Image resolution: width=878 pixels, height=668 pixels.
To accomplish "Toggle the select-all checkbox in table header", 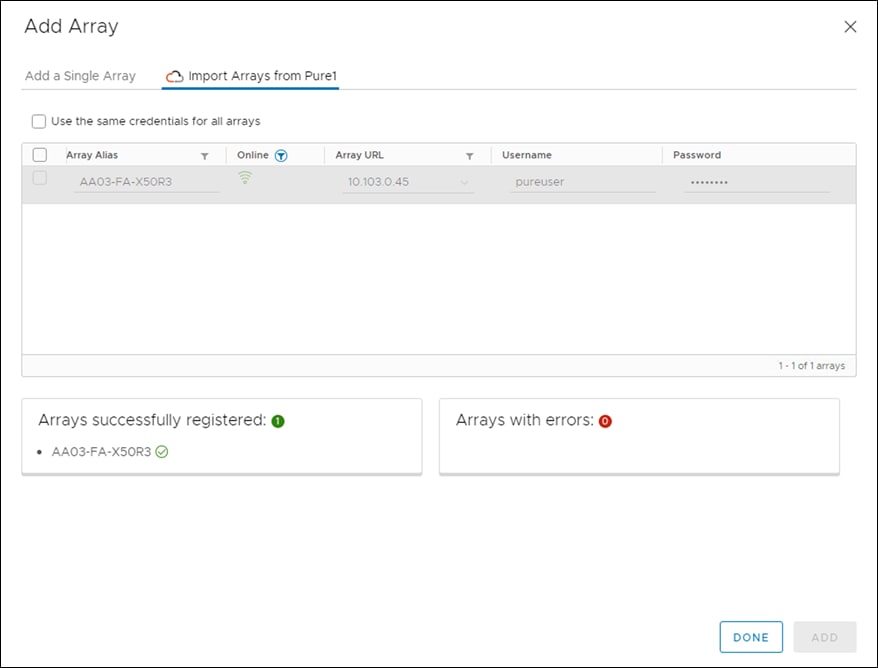I will 41,155.
